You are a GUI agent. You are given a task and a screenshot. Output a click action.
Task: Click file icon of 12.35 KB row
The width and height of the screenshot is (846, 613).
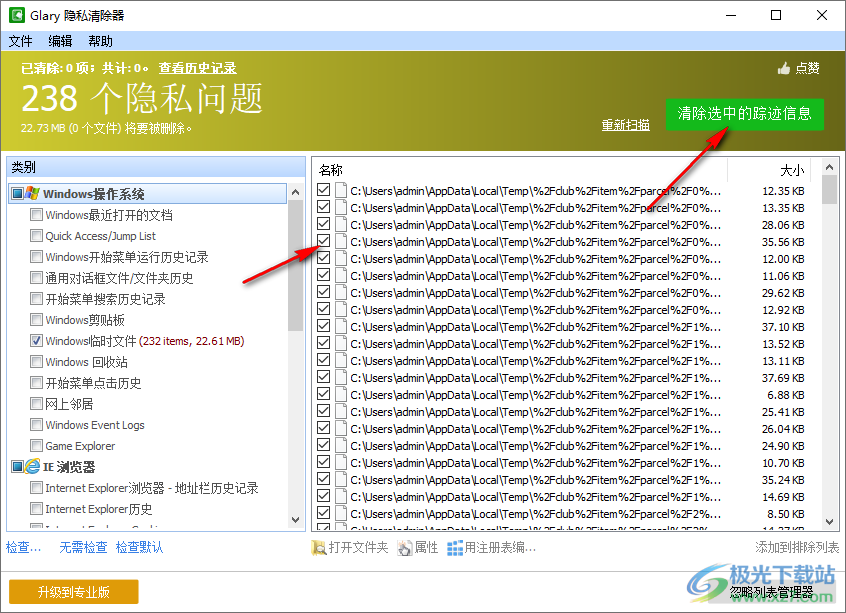point(340,190)
